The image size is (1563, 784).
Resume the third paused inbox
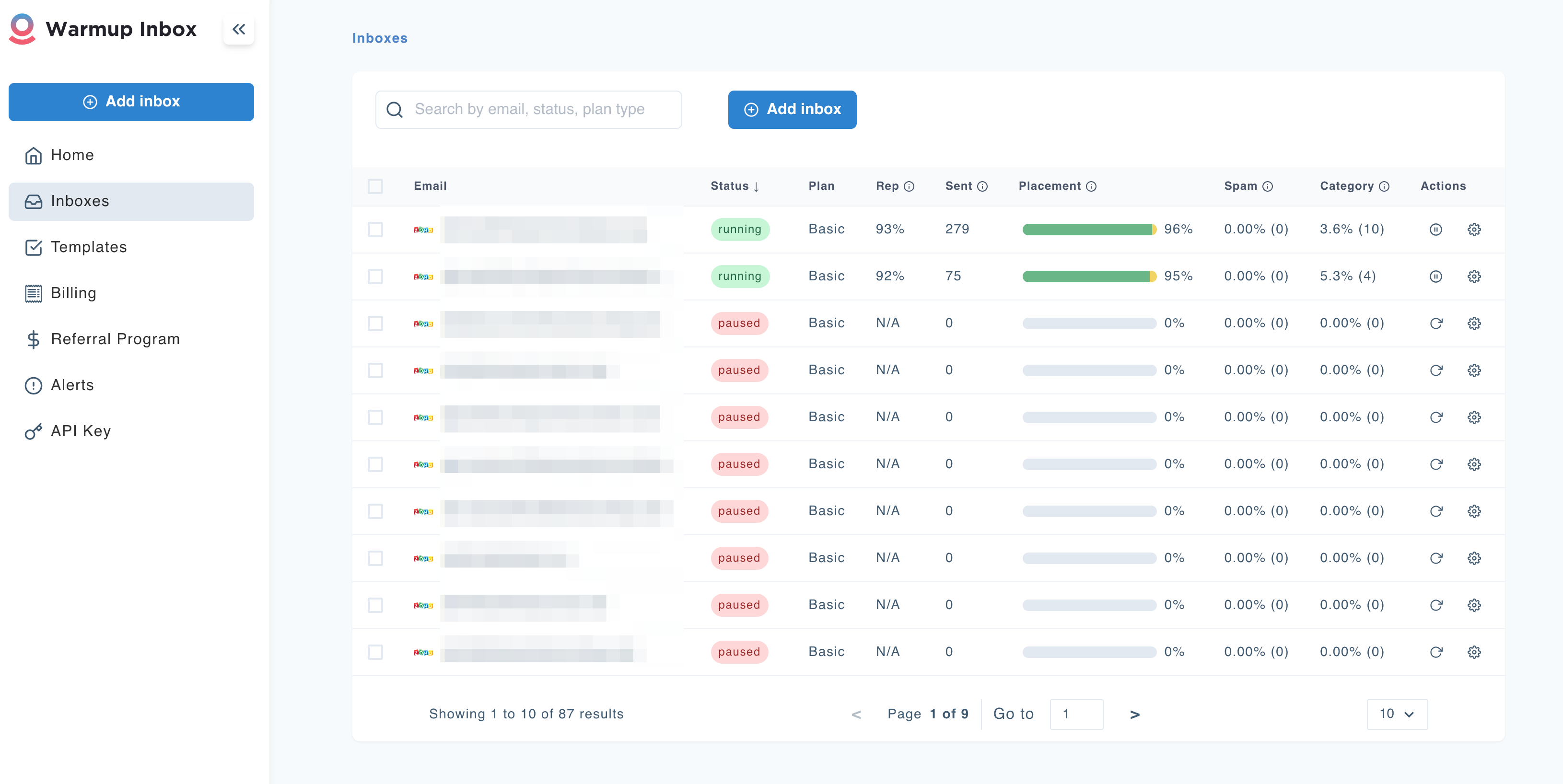(x=1435, y=417)
